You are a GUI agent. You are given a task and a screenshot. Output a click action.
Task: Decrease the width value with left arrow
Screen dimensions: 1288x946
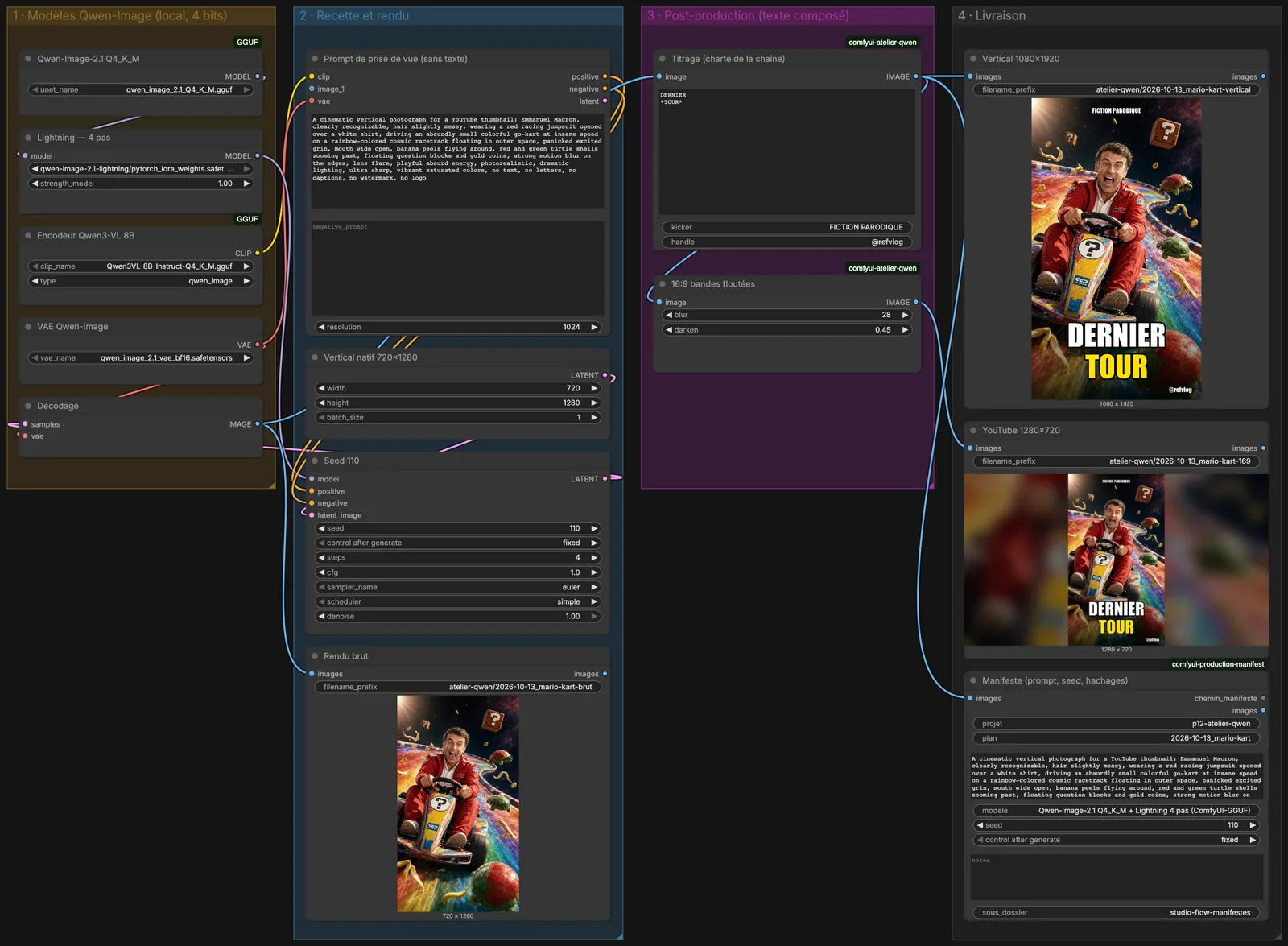321,388
